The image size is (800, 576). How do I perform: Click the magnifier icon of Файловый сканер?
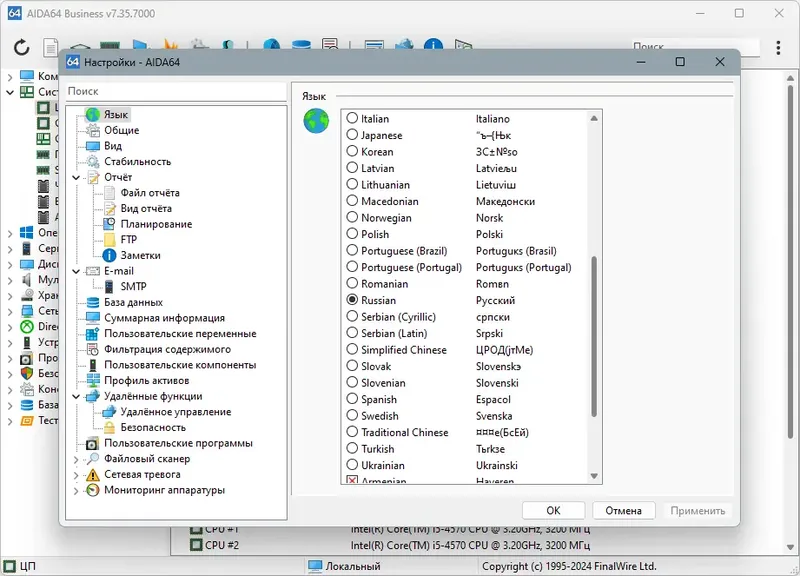pos(92,459)
